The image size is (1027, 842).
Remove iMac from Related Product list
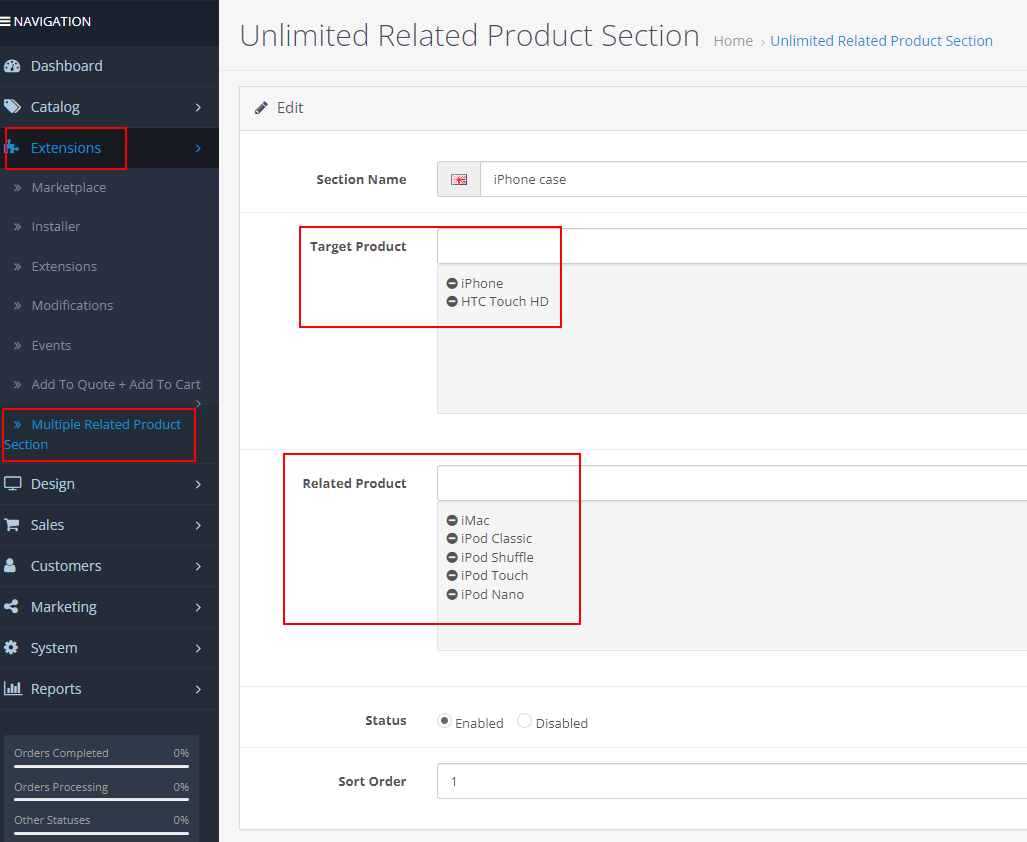click(x=452, y=521)
